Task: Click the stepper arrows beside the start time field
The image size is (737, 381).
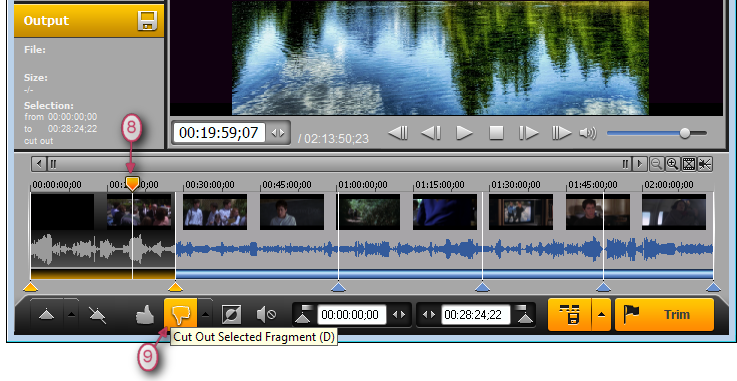Action: [399, 315]
